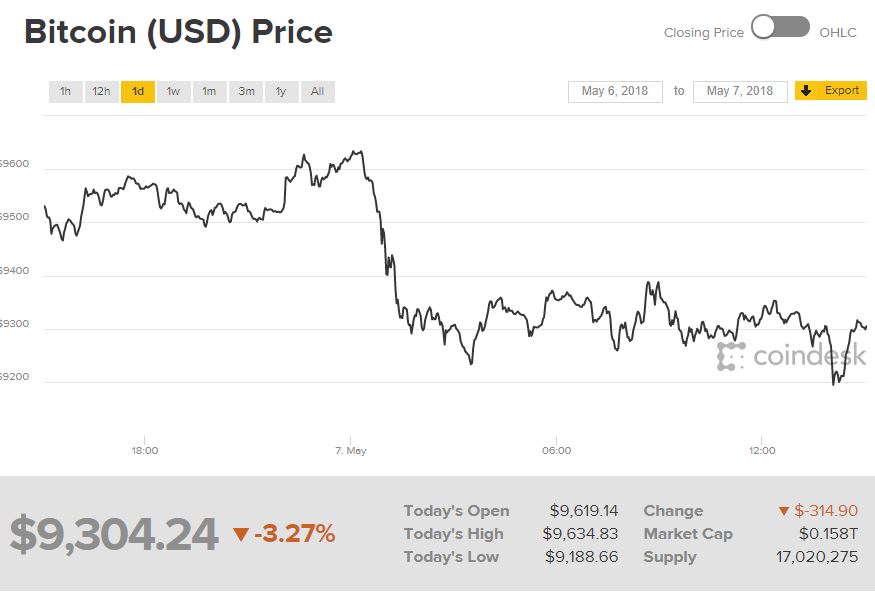Image resolution: width=875 pixels, height=592 pixels.
Task: Select the 1h time range
Action: 65,92
